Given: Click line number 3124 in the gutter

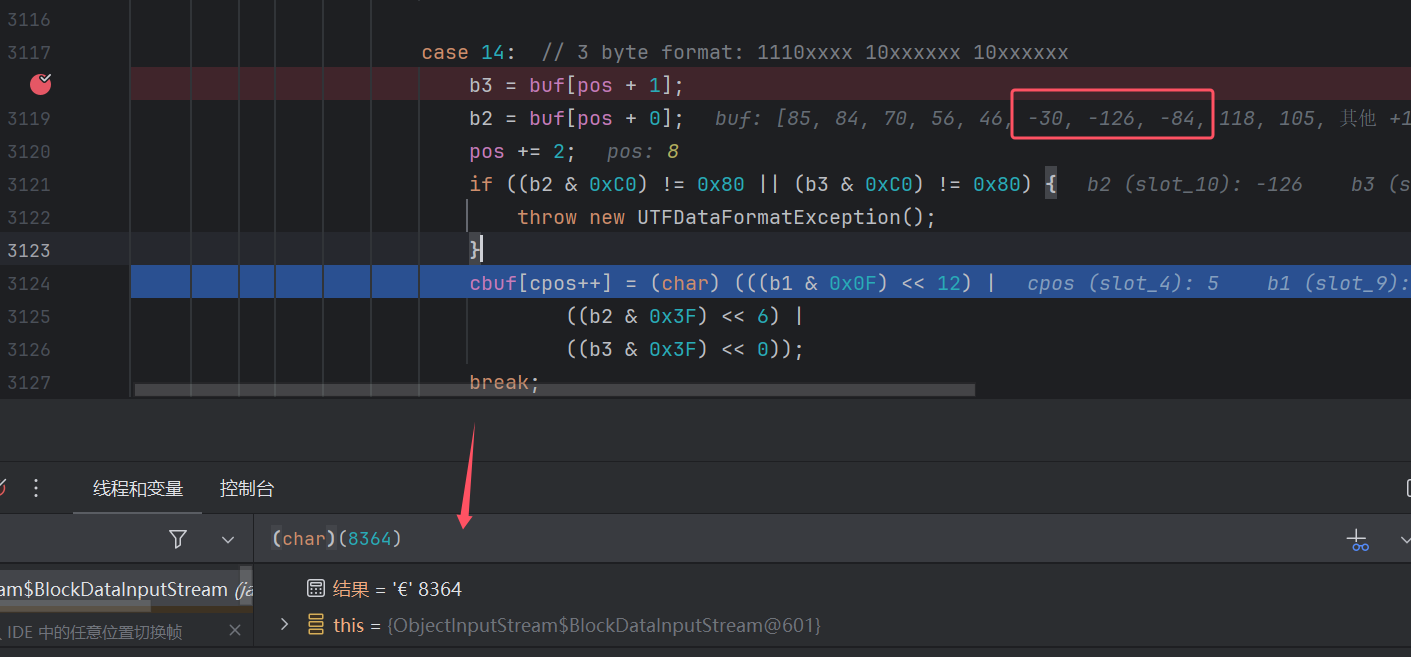Looking at the screenshot, I should (x=28, y=284).
